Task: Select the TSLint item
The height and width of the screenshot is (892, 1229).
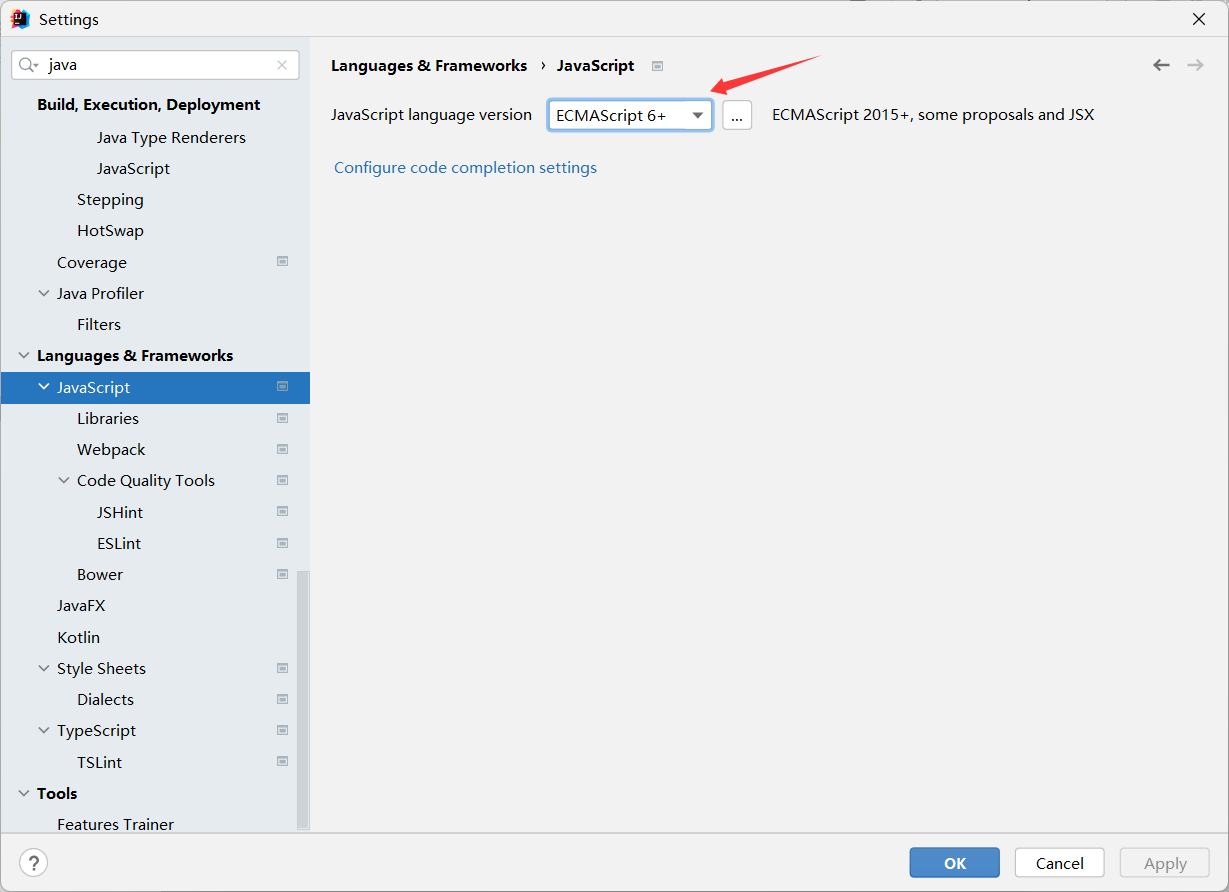Action: [x=99, y=762]
